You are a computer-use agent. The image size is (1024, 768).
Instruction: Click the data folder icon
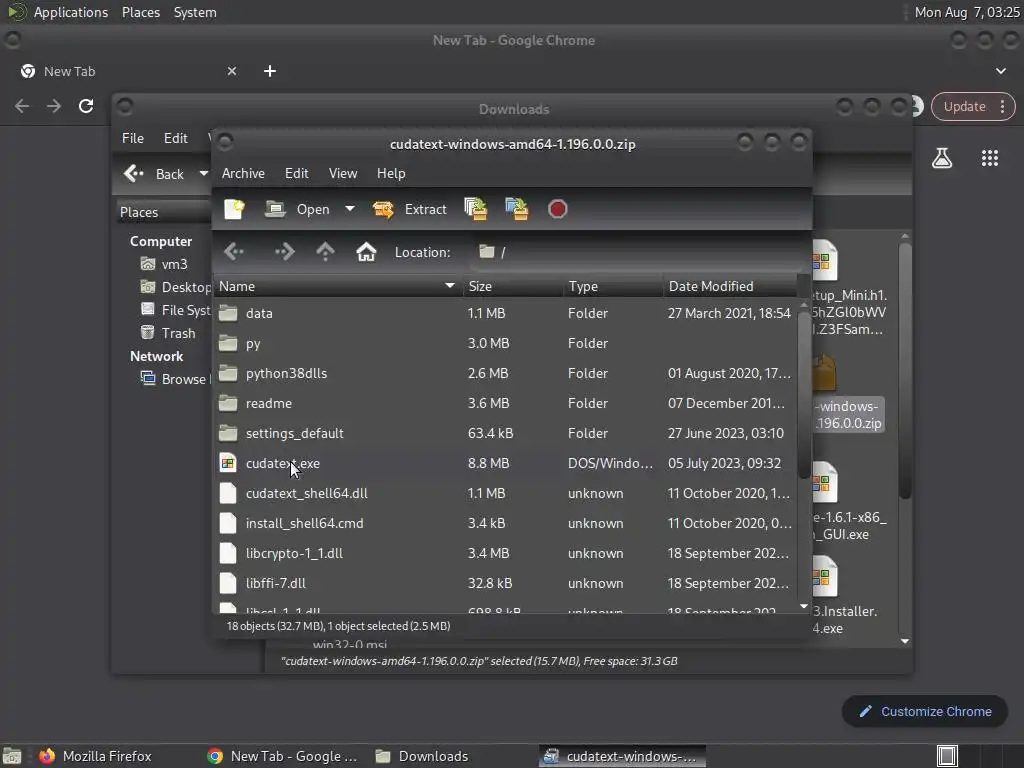coord(228,313)
